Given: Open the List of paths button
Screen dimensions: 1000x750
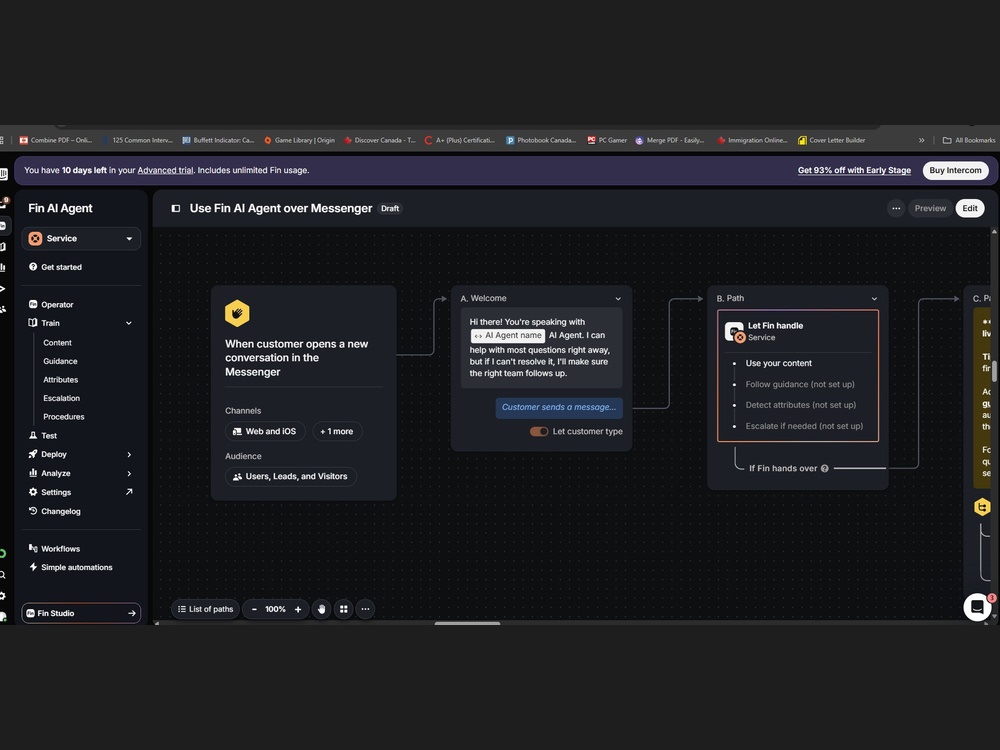Looking at the screenshot, I should (x=205, y=609).
